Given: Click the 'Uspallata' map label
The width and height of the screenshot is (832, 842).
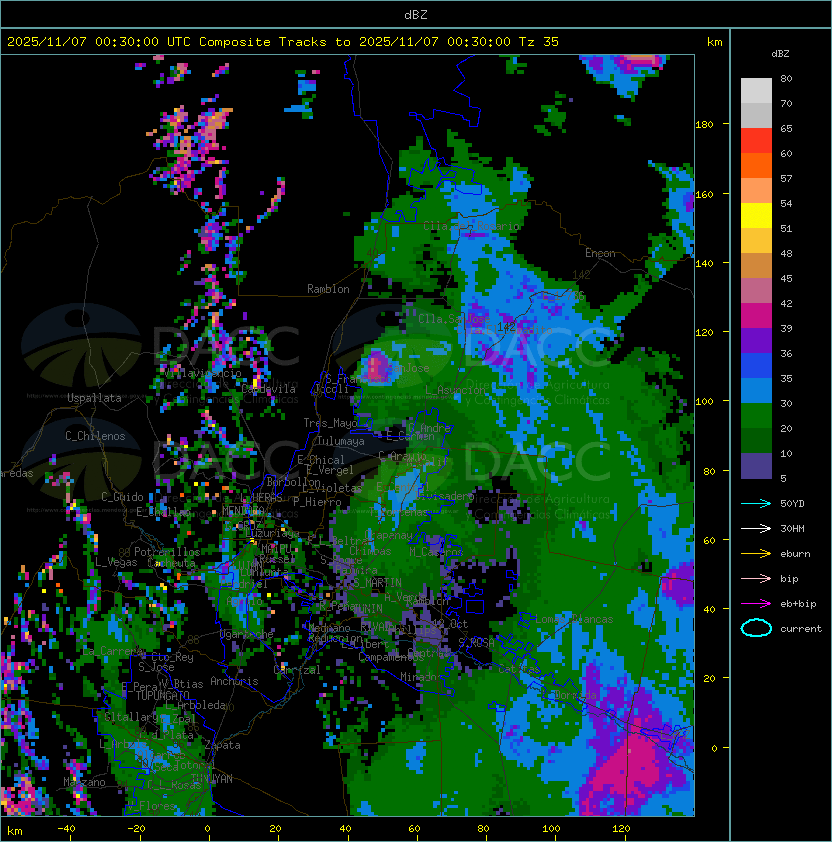Looking at the screenshot, I should click(94, 398).
